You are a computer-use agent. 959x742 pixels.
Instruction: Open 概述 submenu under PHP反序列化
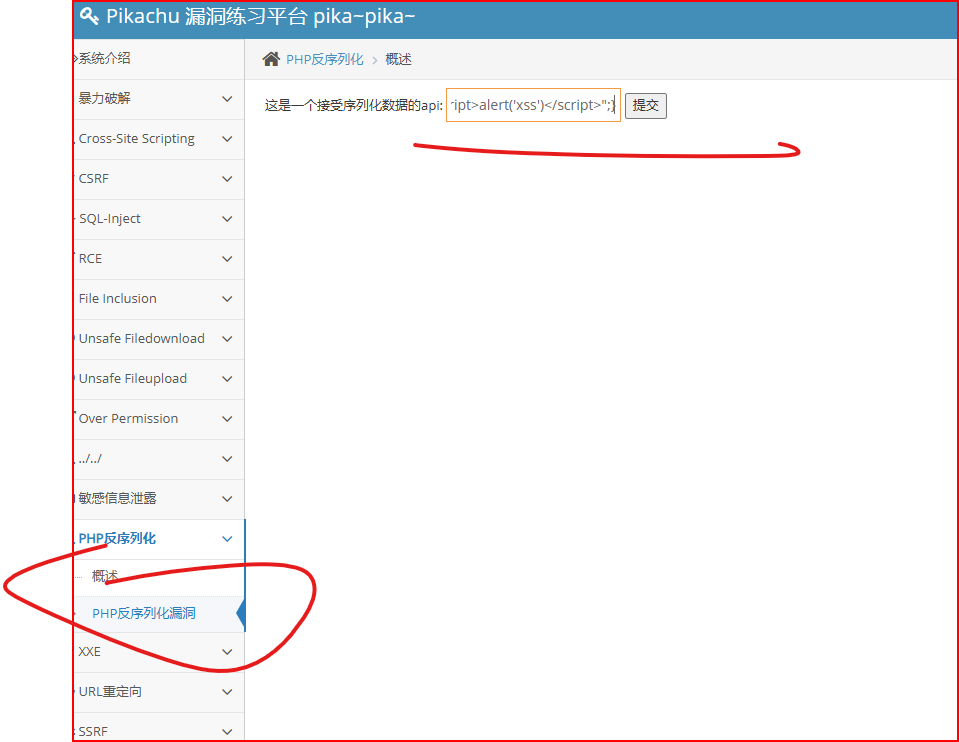point(105,576)
